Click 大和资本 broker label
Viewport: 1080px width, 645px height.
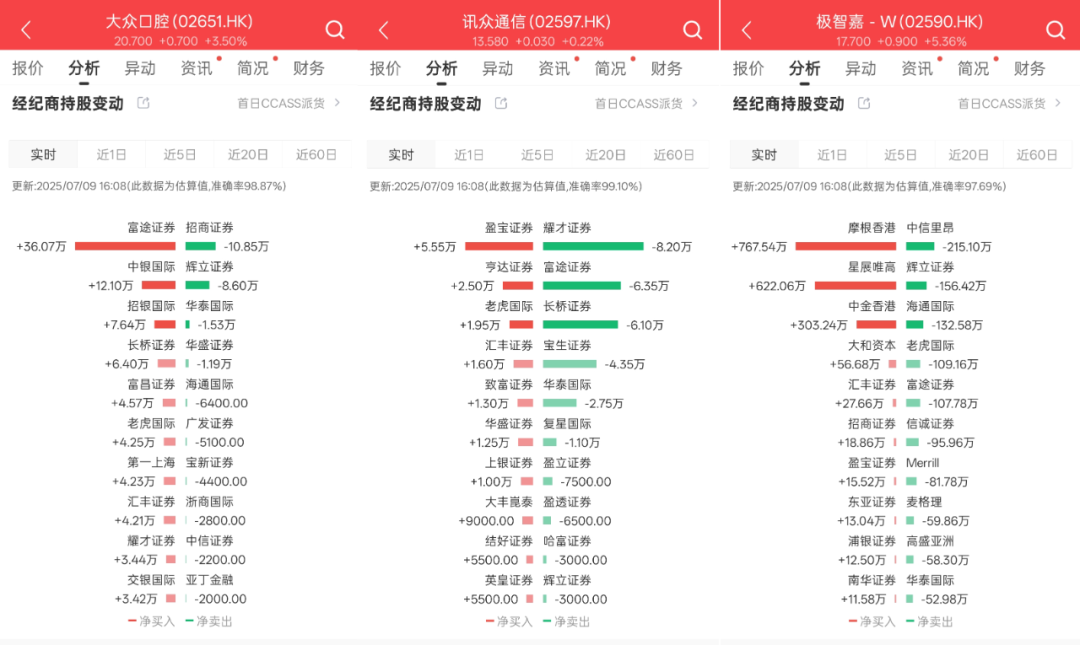click(x=872, y=345)
